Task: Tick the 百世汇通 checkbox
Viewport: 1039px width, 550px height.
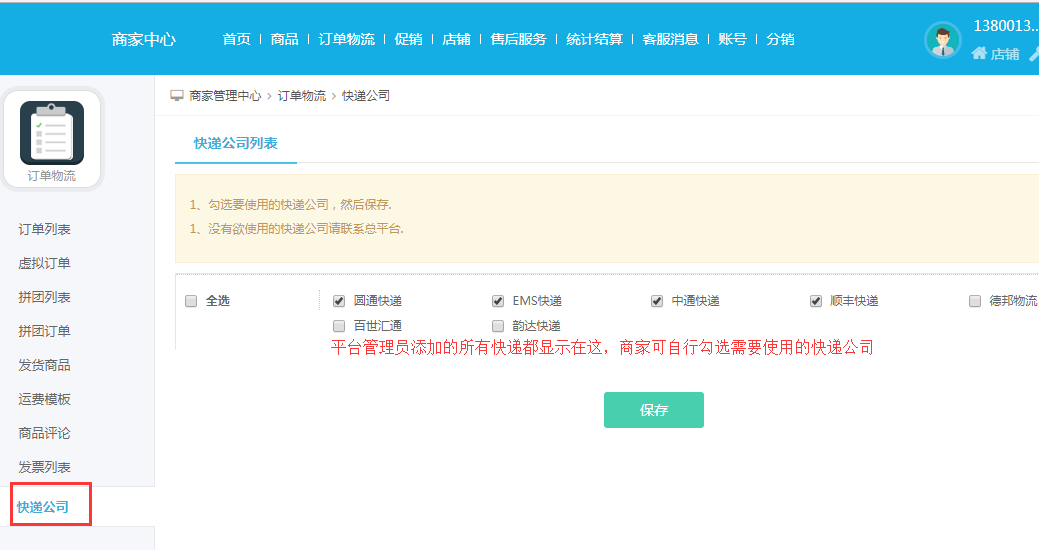Action: (x=338, y=326)
